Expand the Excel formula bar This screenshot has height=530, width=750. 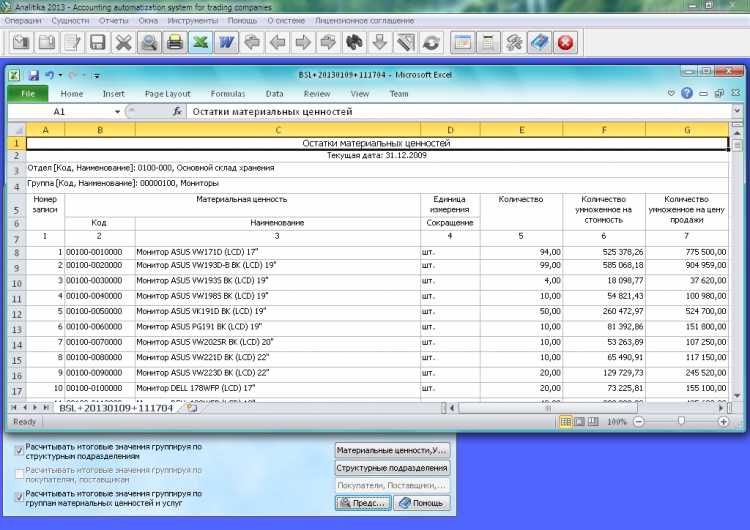pyautogui.click(x=736, y=112)
